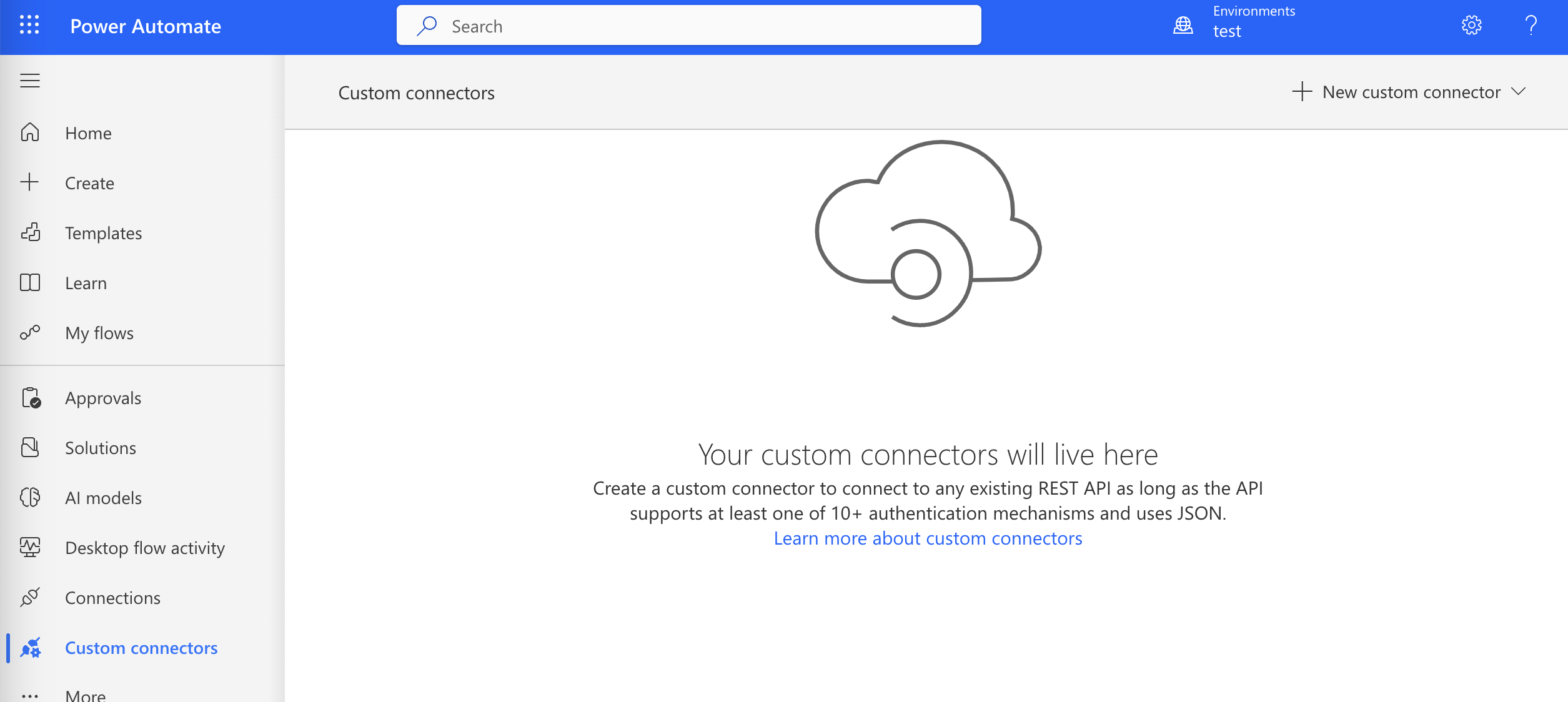The height and width of the screenshot is (702, 1568).
Task: Click the Connections plug icon
Action: tap(30, 598)
